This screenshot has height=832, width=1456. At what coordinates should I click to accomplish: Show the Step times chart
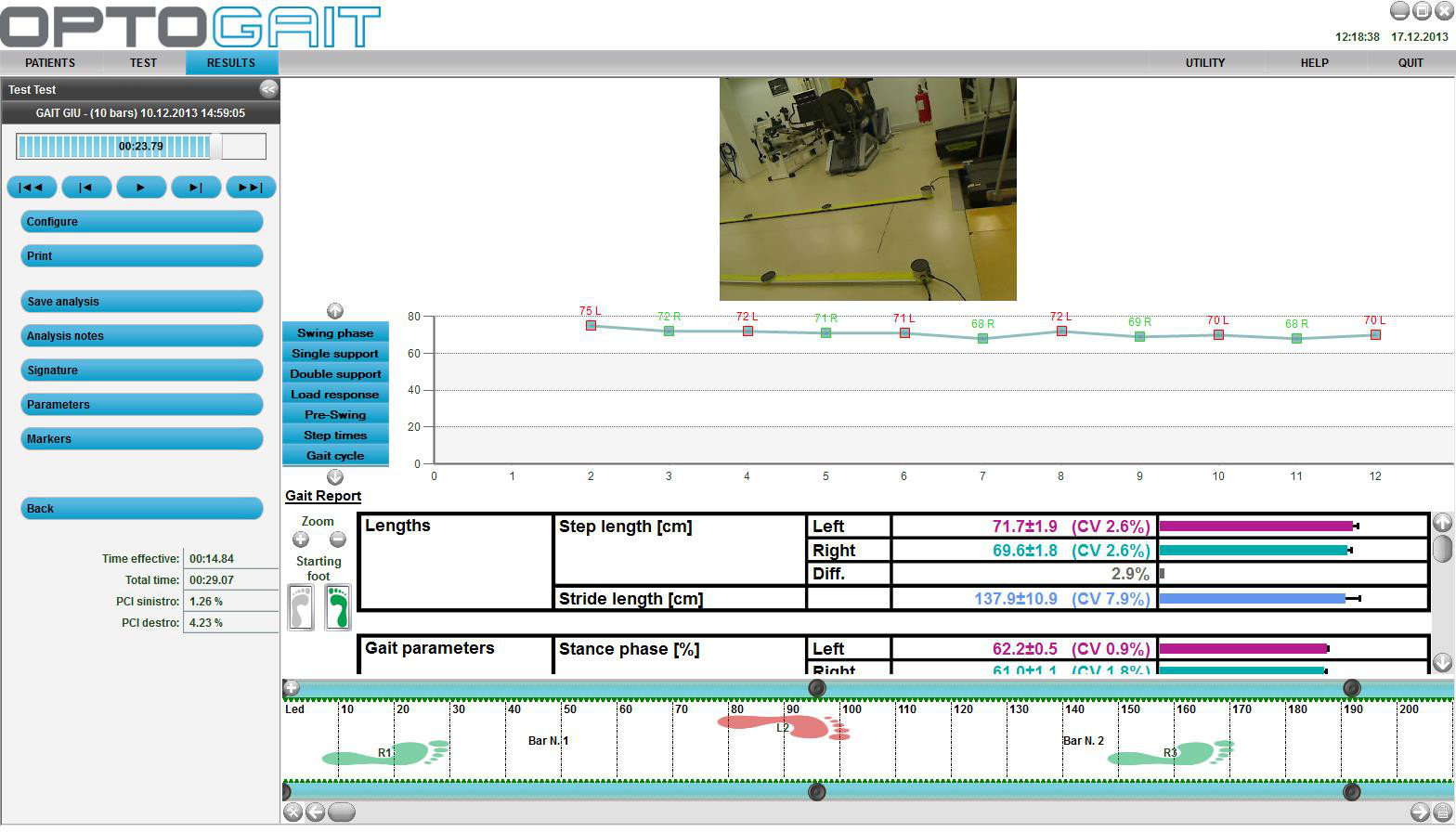point(335,435)
